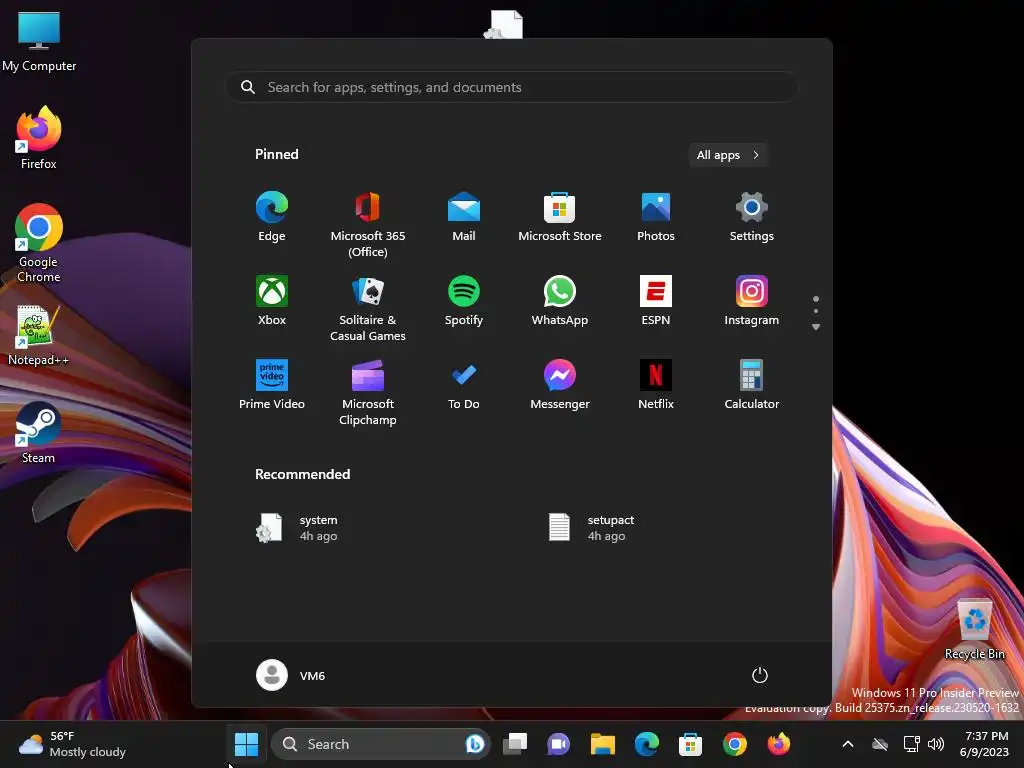Select the Firefox desktop shortcut
The width and height of the screenshot is (1024, 768).
pos(39,138)
